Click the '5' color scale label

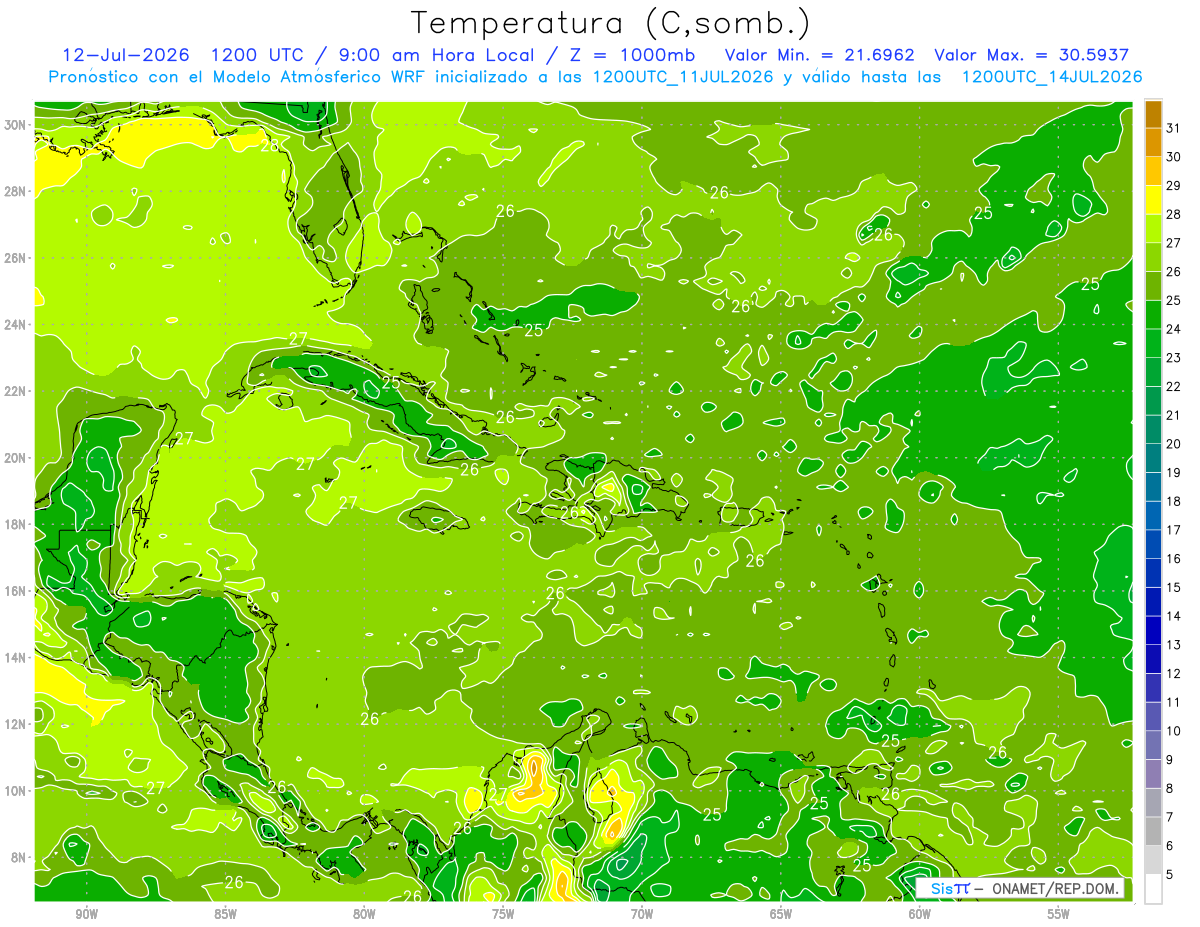pos(1171,874)
